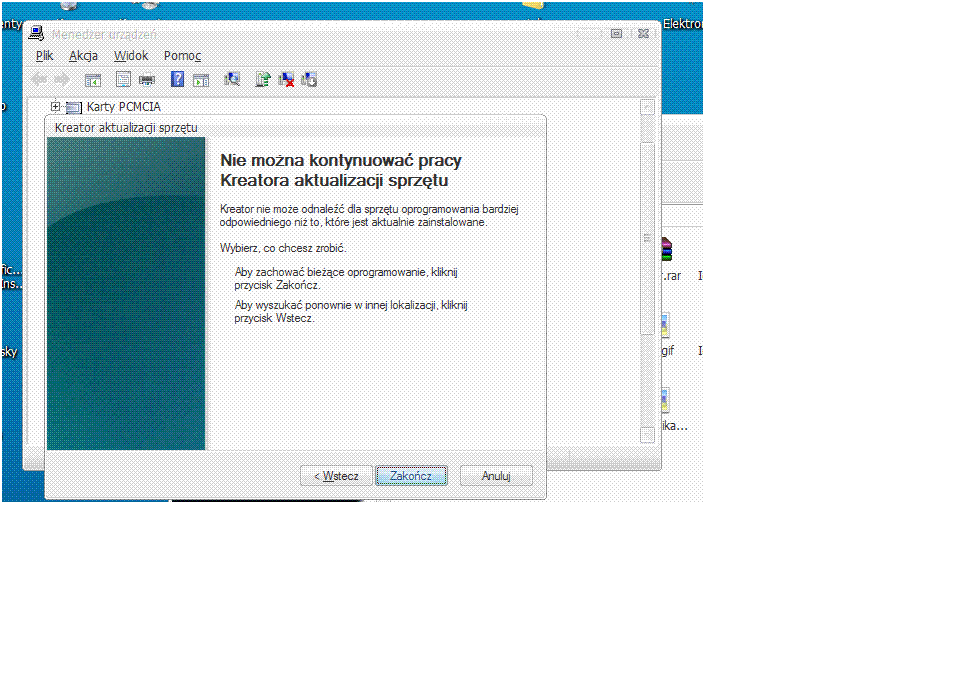Open Help with the blue question mark icon
Screen dimensions: 958x678
177,79
